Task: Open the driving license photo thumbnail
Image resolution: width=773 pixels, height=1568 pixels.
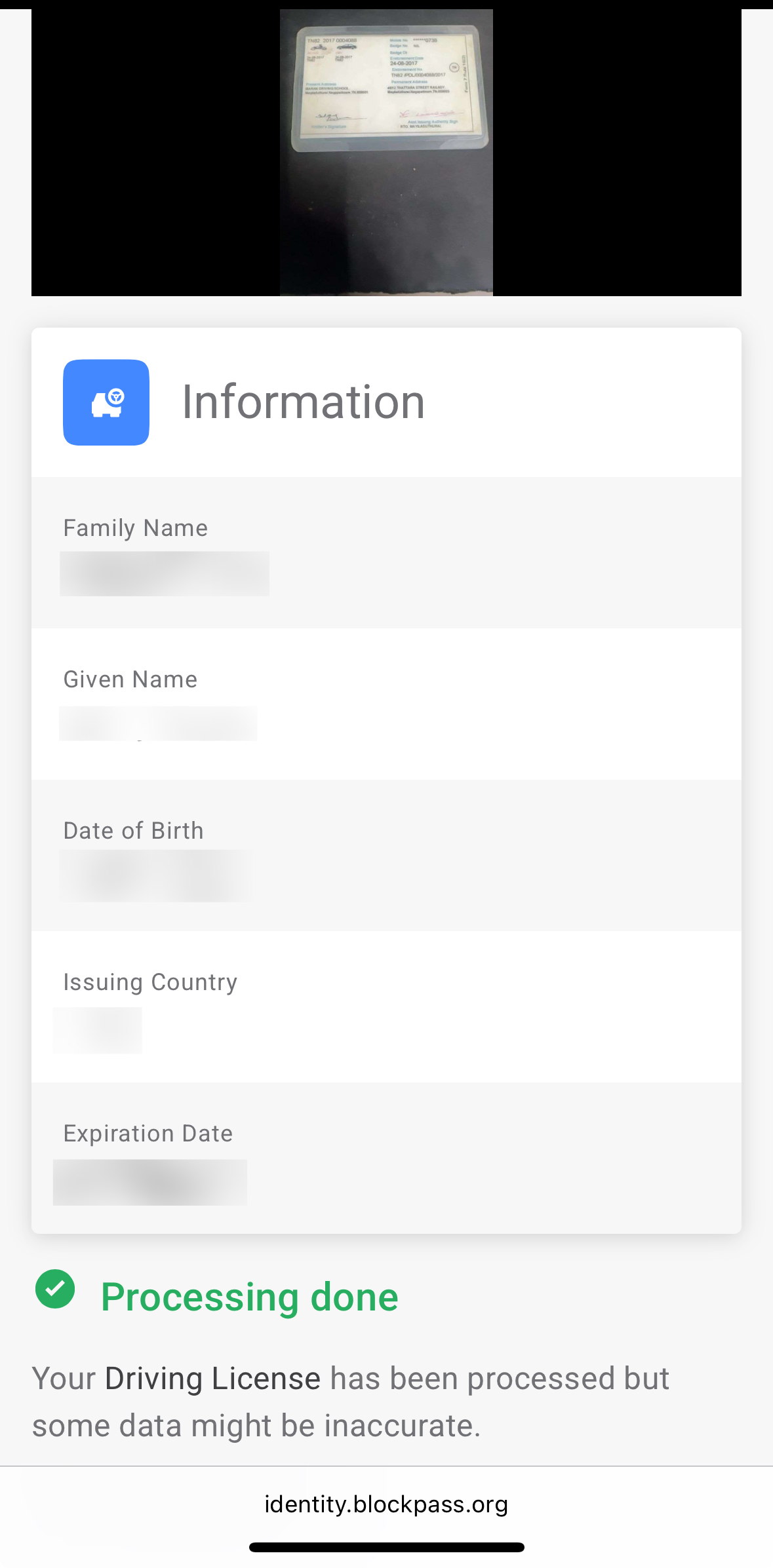Action: tap(386, 152)
